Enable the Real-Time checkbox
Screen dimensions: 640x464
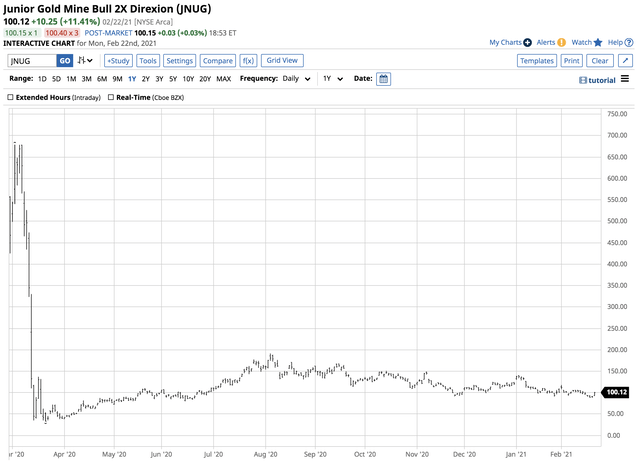[x=111, y=97]
